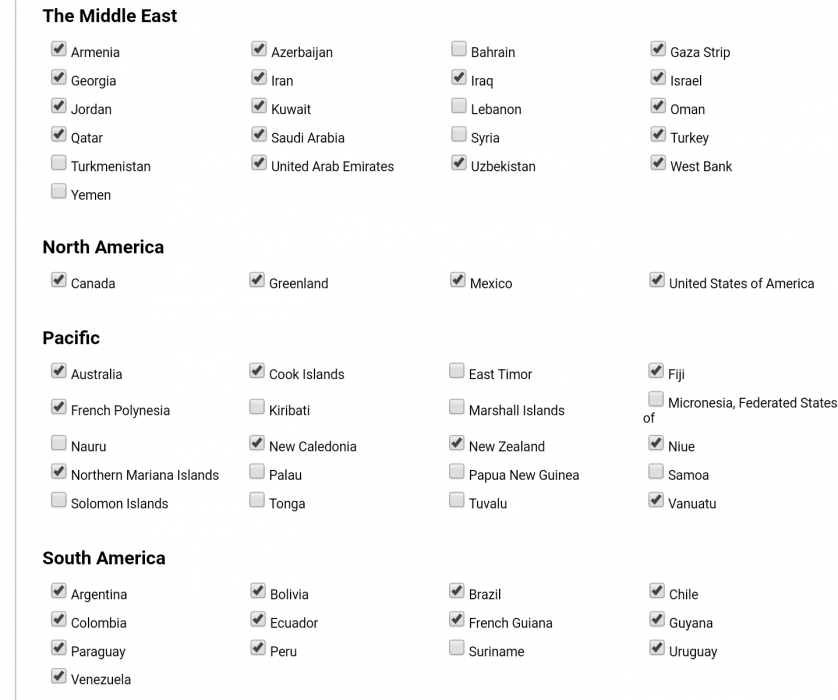Image resolution: width=838 pixels, height=700 pixels.
Task: Uncheck the Gaza Strip checkbox
Action: click(x=657, y=49)
